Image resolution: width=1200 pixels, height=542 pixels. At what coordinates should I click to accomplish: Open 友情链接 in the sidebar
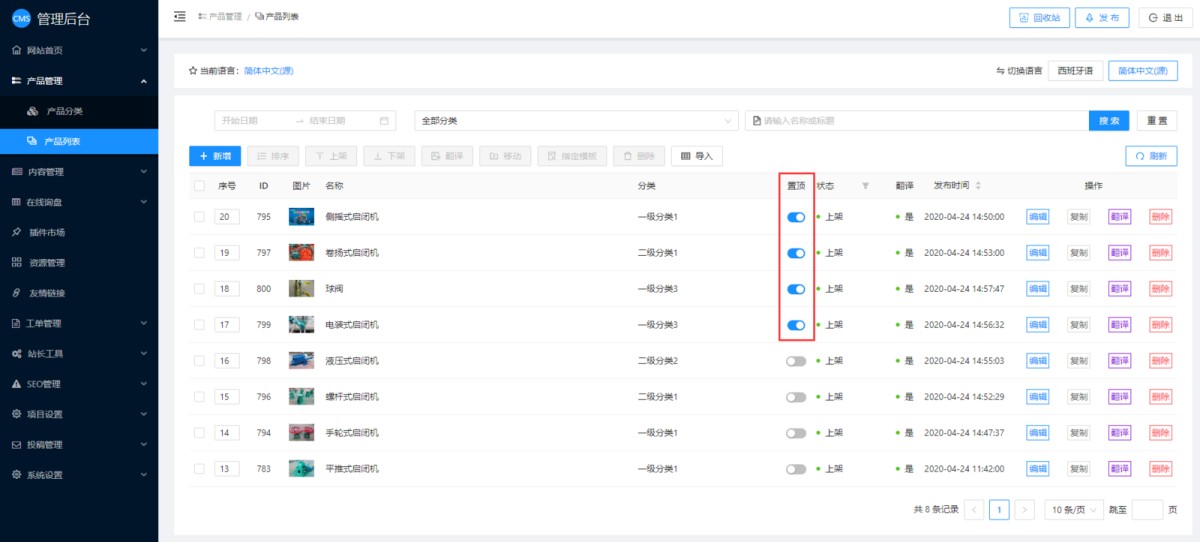pos(47,293)
